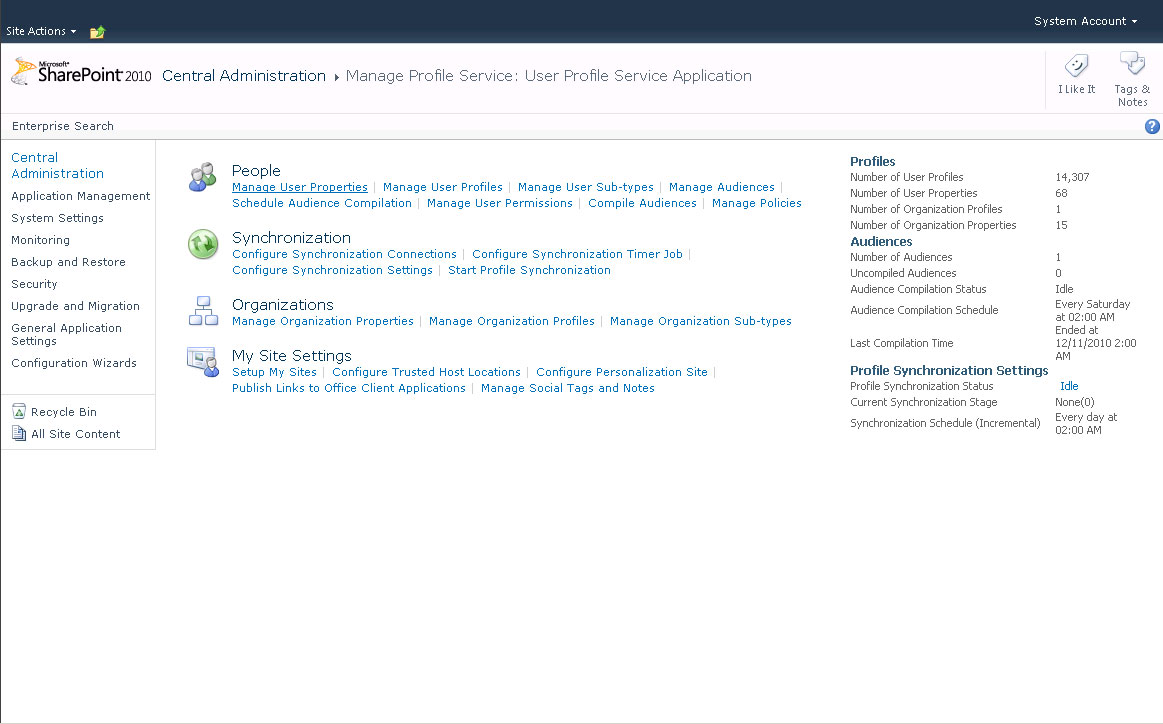Click the All Site Content document icon

[19, 433]
